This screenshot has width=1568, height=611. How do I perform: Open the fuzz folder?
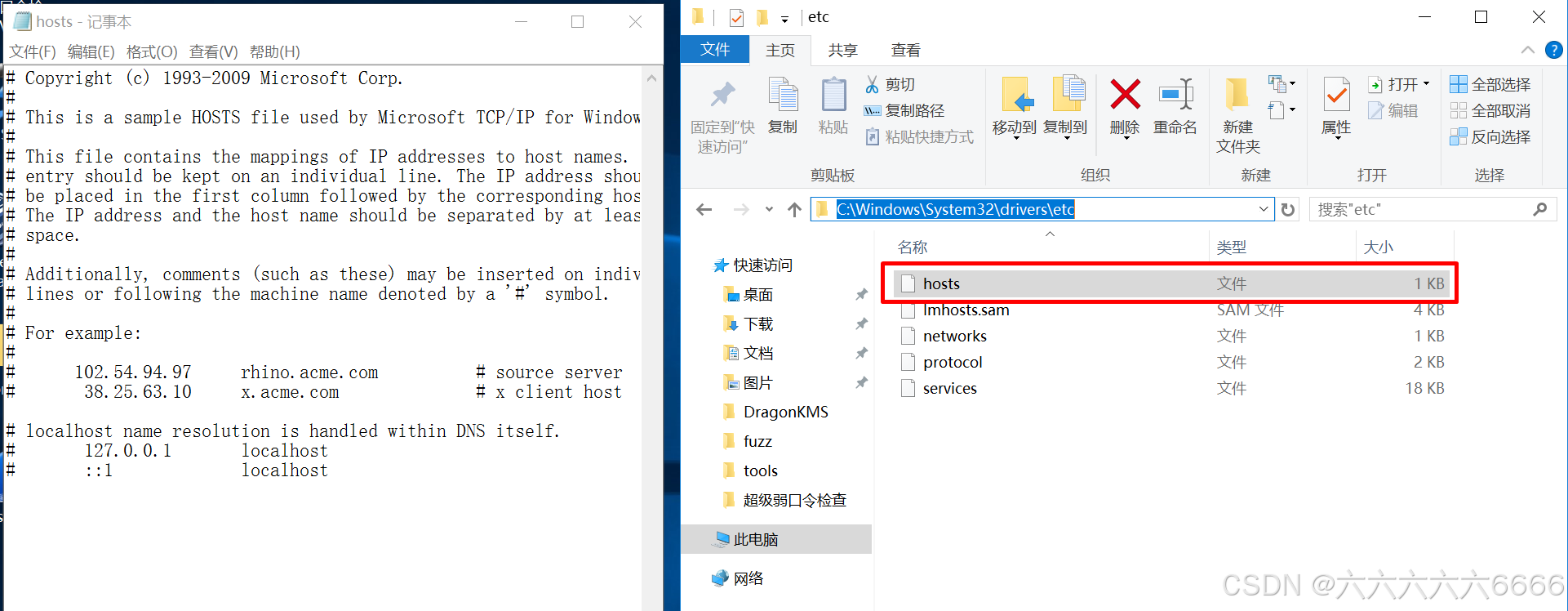pos(748,442)
